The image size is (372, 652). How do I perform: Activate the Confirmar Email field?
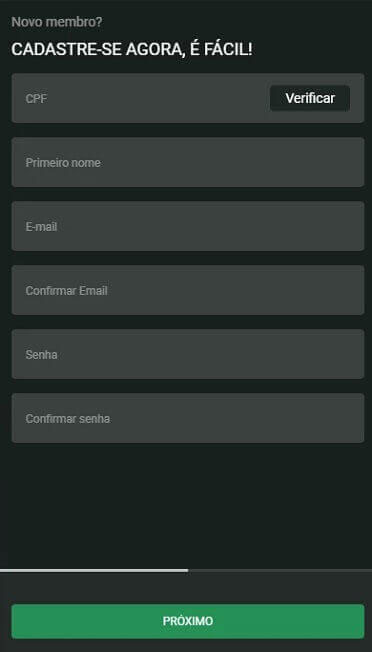(188, 290)
